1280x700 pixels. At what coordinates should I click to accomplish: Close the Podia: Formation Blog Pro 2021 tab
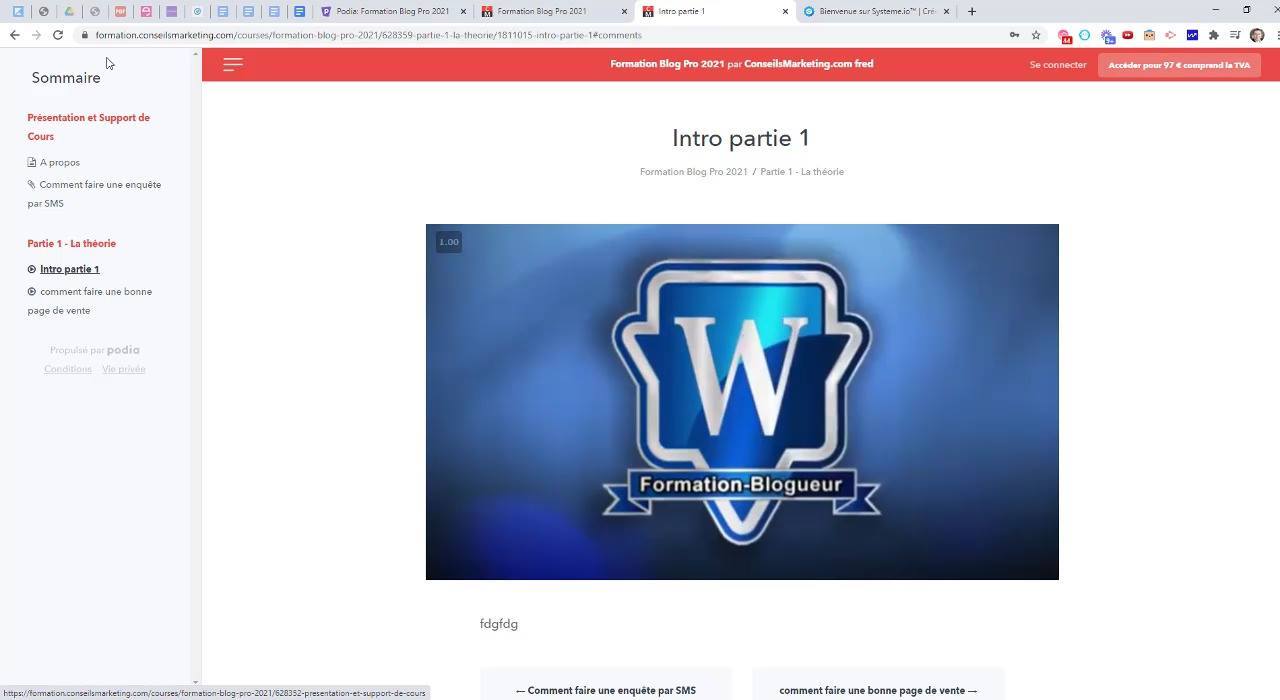click(x=463, y=11)
